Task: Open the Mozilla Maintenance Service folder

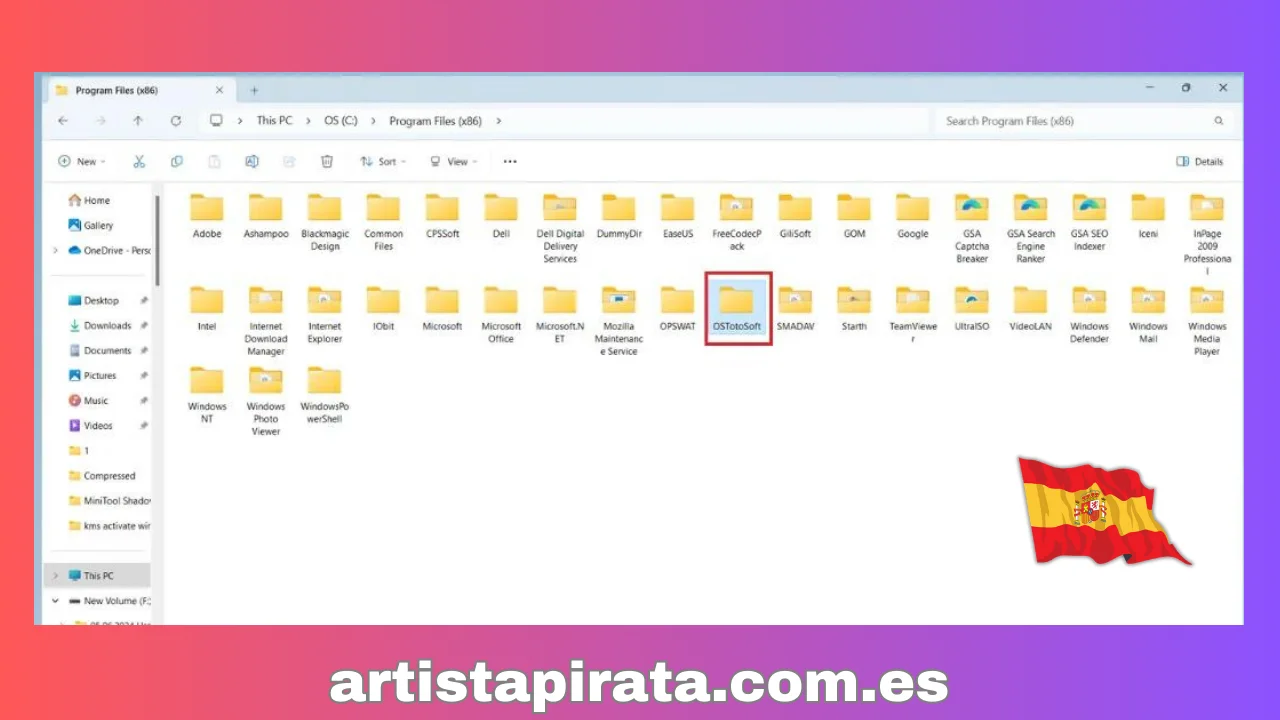Action: (x=619, y=320)
